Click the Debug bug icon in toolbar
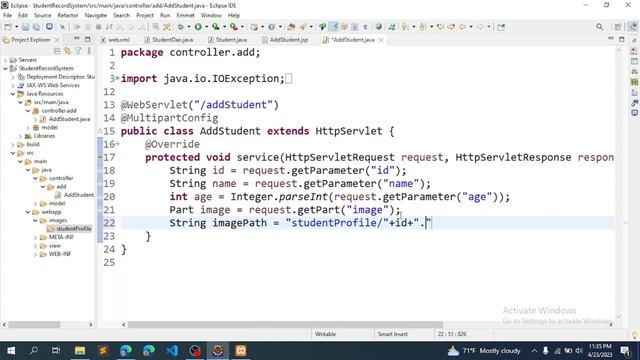The height and width of the screenshot is (360, 640). pyautogui.click(x=180, y=27)
